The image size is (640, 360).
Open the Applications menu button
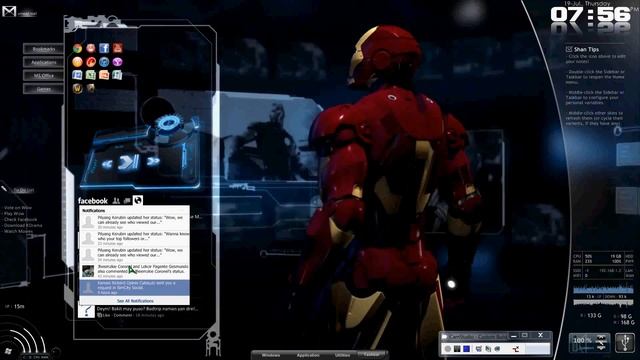click(44, 62)
